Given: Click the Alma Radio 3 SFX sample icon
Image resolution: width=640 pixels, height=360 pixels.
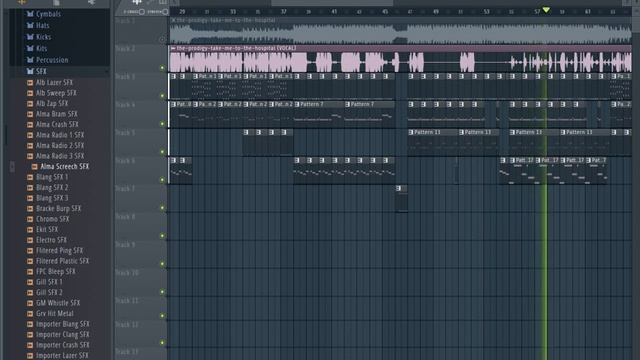Looking at the screenshot, I should [x=30, y=156].
